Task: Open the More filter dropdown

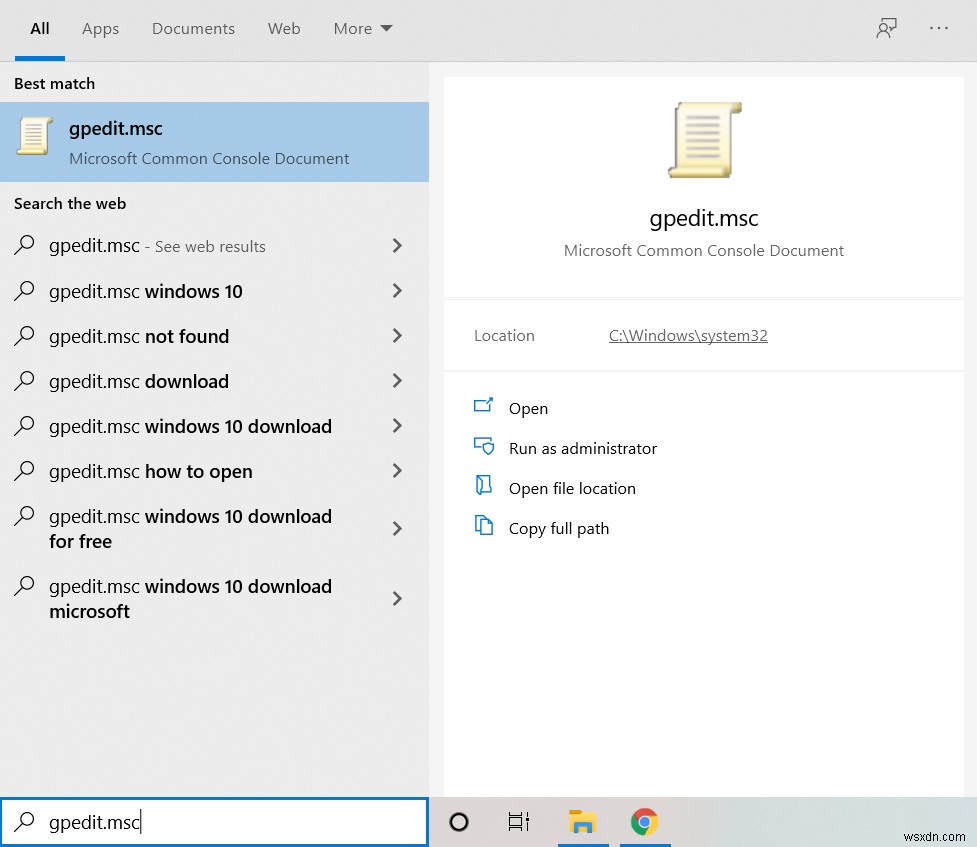Action: (x=362, y=28)
